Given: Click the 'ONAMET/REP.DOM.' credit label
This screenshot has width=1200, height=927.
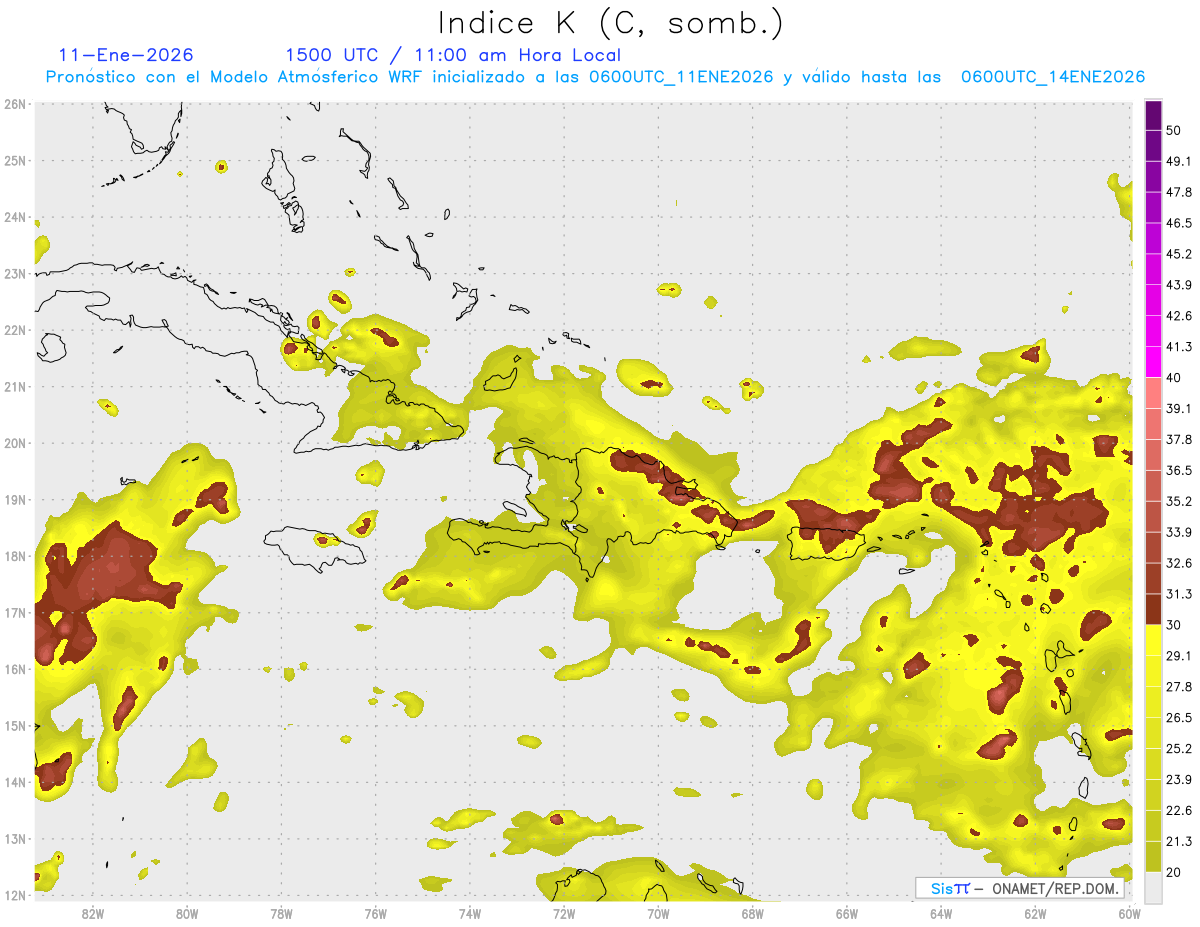Looking at the screenshot, I should pyautogui.click(x=1056, y=888).
